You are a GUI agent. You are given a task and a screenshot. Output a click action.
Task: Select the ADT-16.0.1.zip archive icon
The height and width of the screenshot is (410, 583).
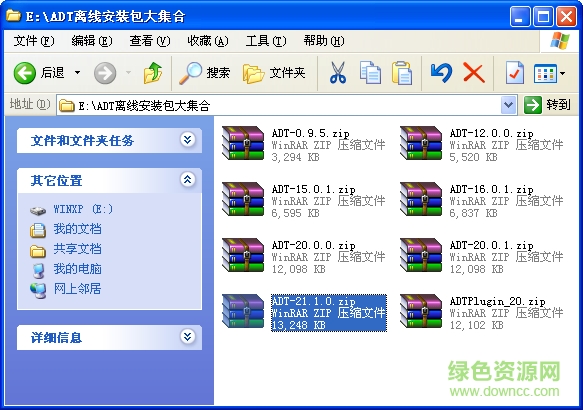point(421,199)
